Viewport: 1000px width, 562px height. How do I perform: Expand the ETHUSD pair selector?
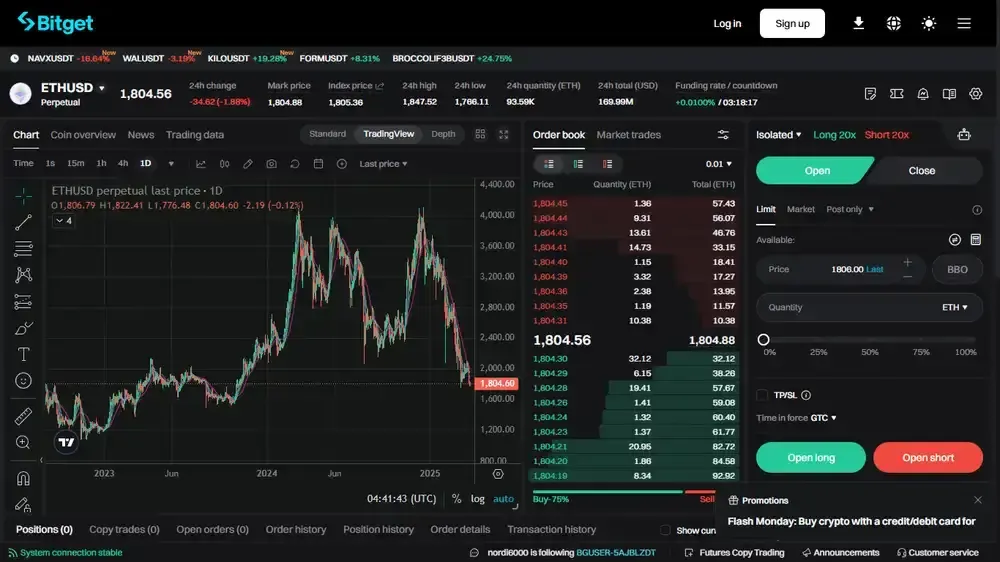[x=101, y=88]
